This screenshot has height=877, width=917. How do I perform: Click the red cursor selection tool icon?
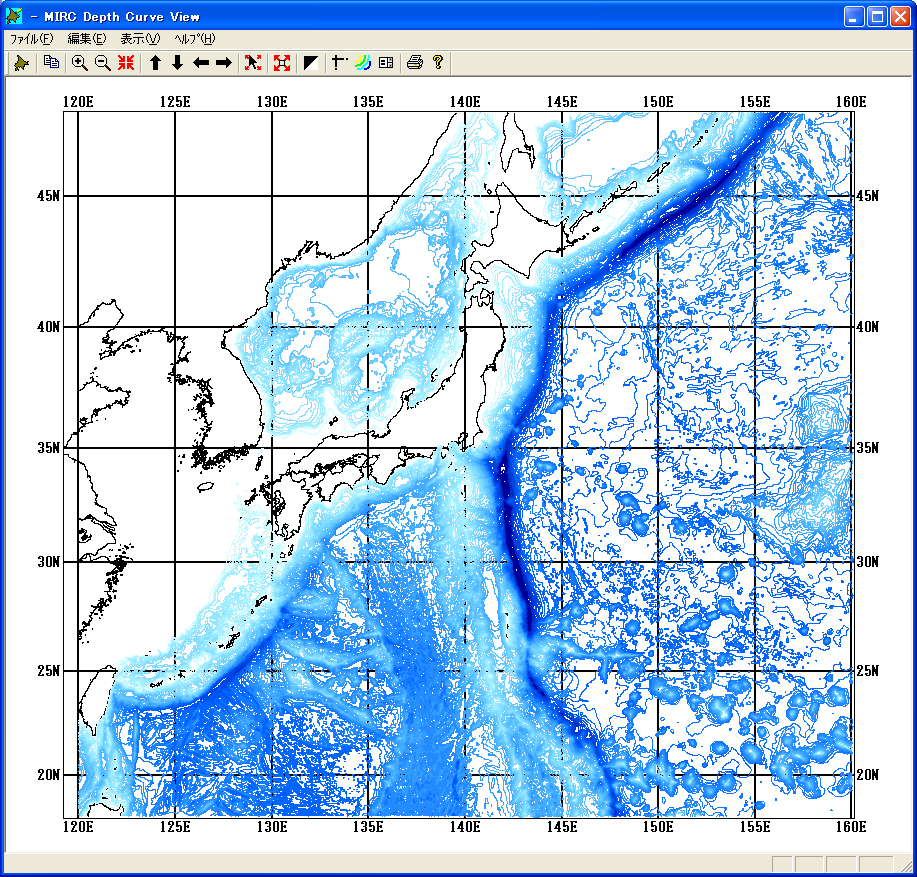point(253,63)
